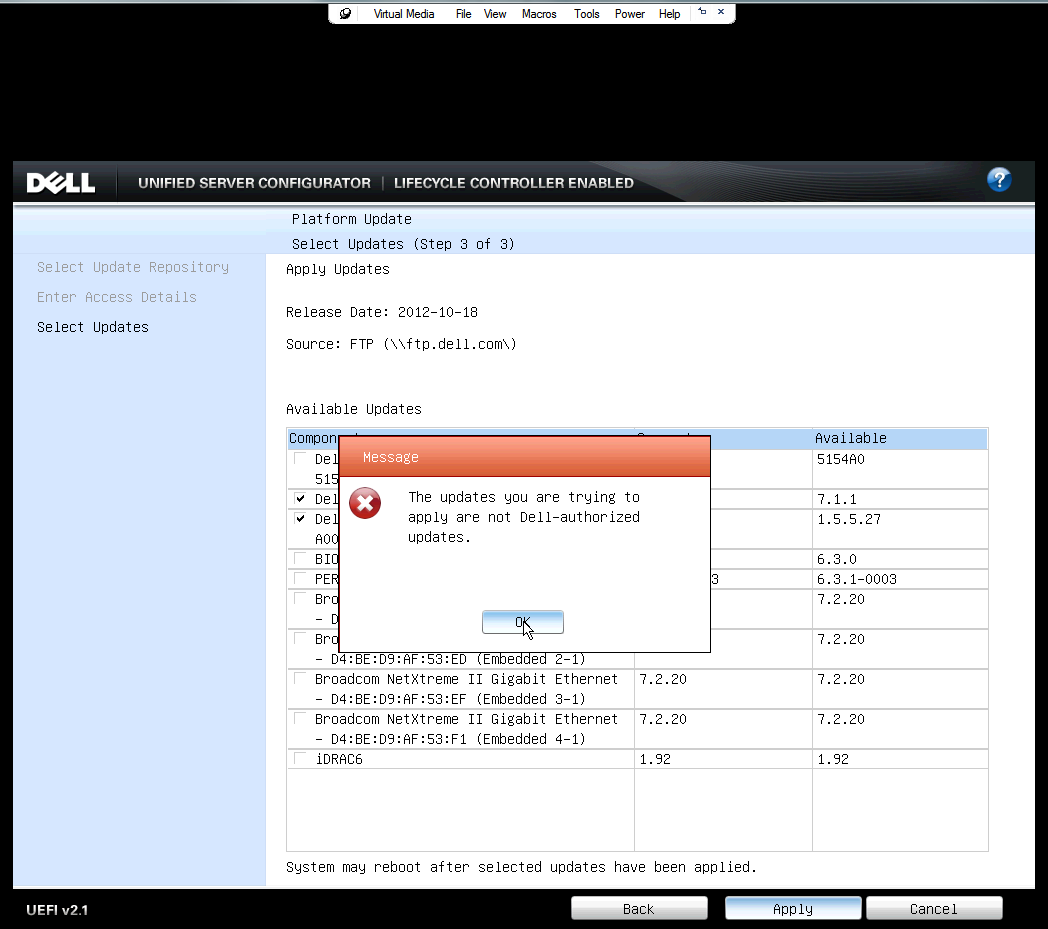Click the Dell logo in the header
The image size is (1048, 929).
(60, 182)
